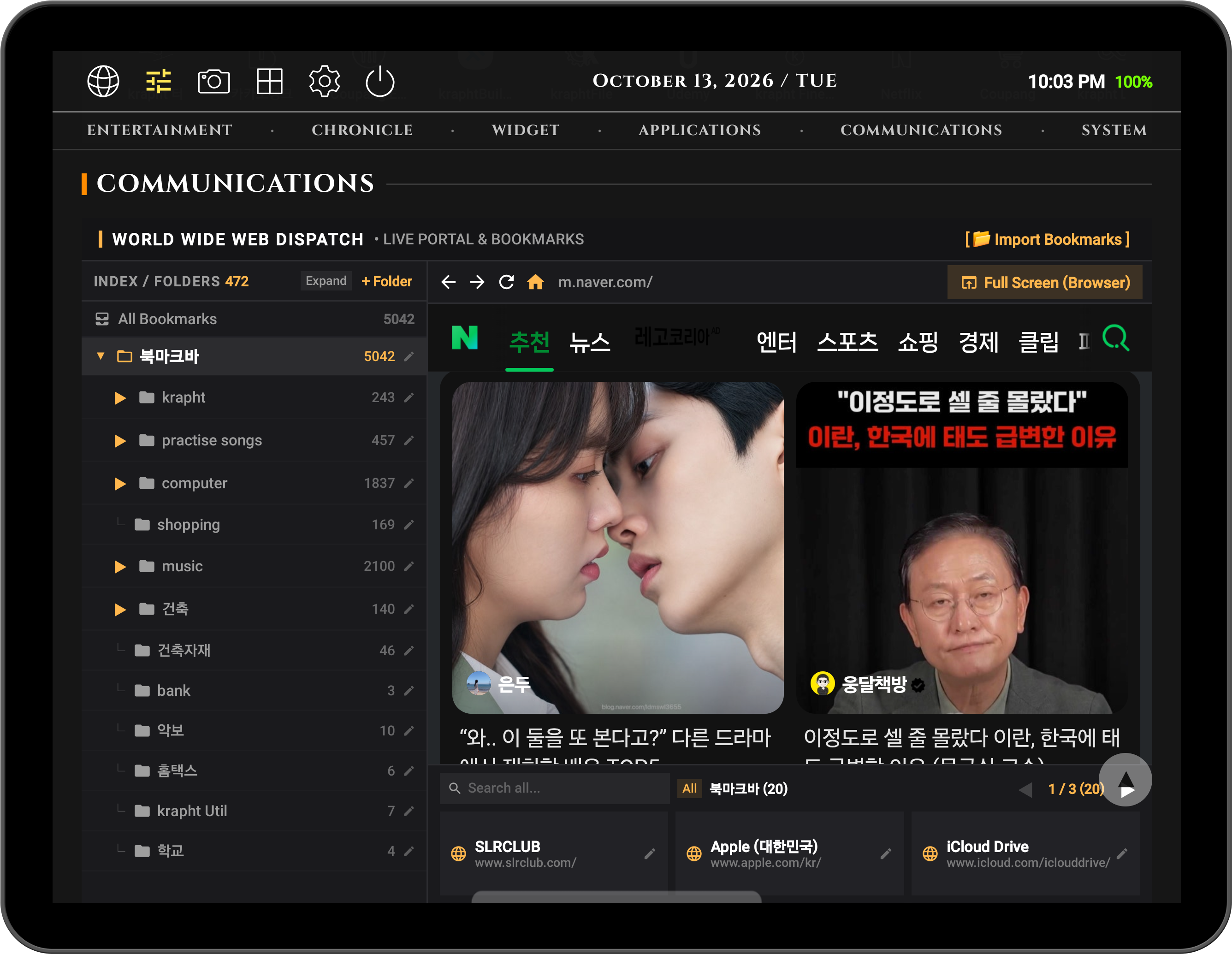Tap the Naver N logo
The width and height of the screenshot is (1232, 954).
[x=464, y=338]
